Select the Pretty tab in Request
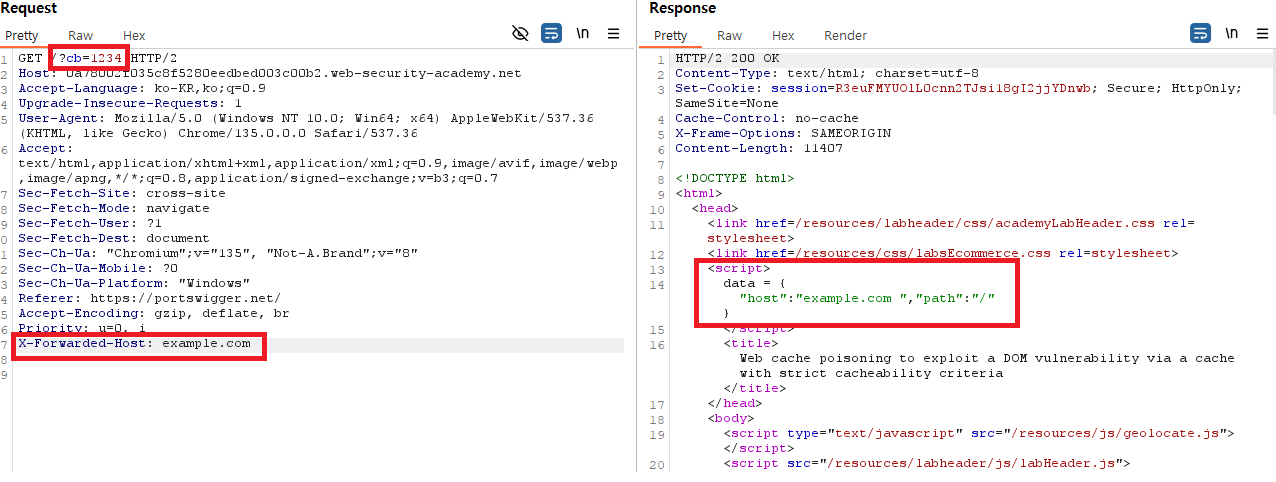The height and width of the screenshot is (482, 1276). (x=22, y=36)
